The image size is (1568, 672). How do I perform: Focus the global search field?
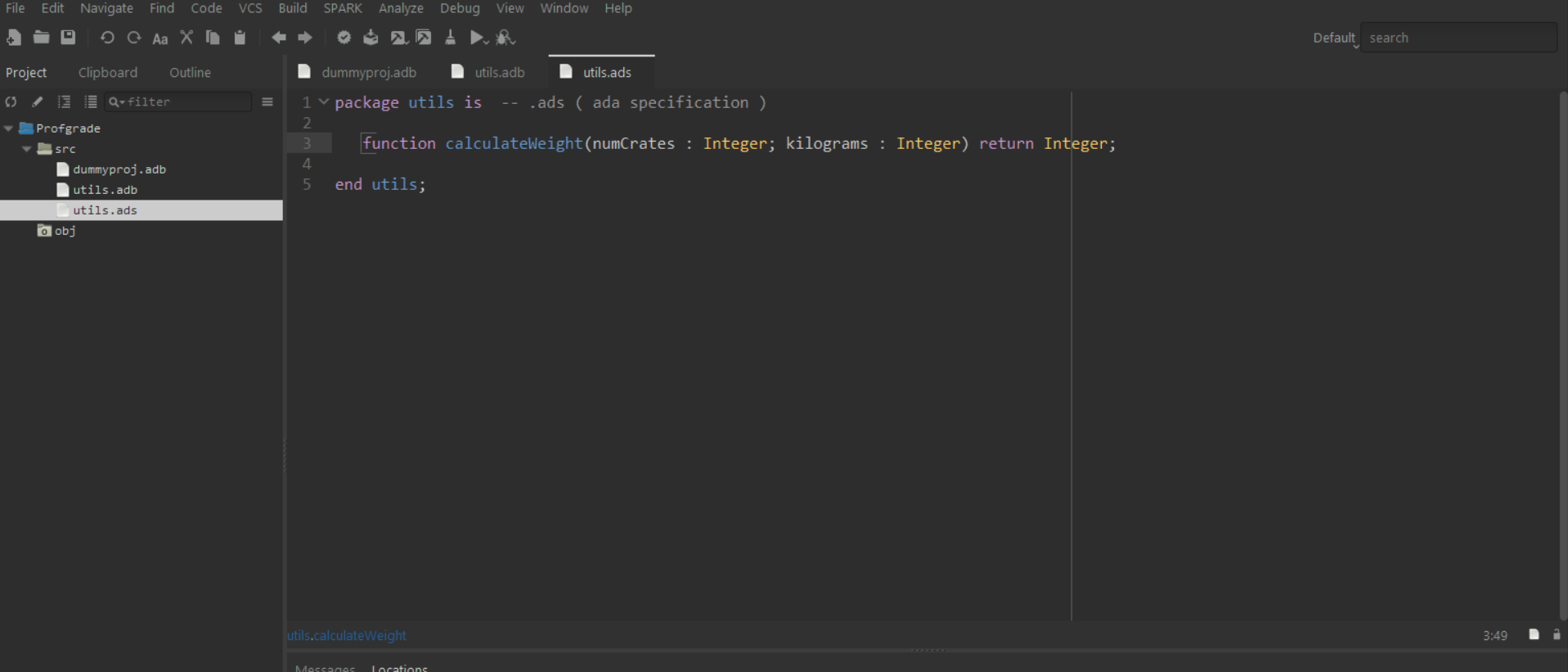point(1458,38)
